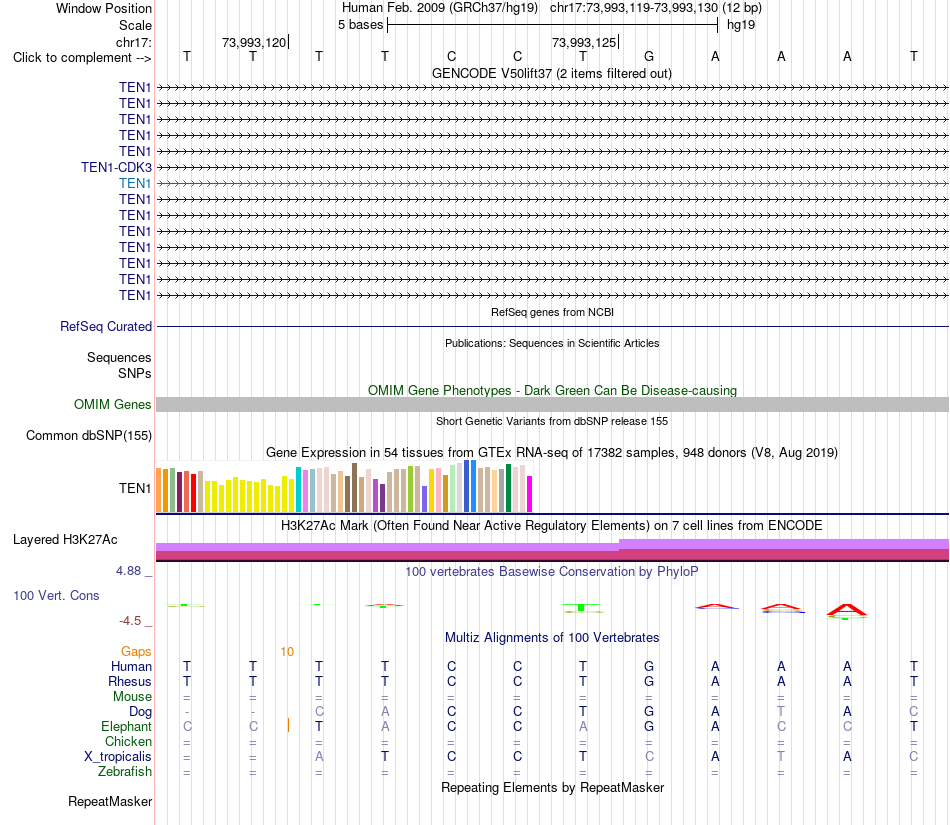The height and width of the screenshot is (825, 950).
Task: Open 'Publications: Sequences in Scientific Articles' title
Action: click(552, 343)
